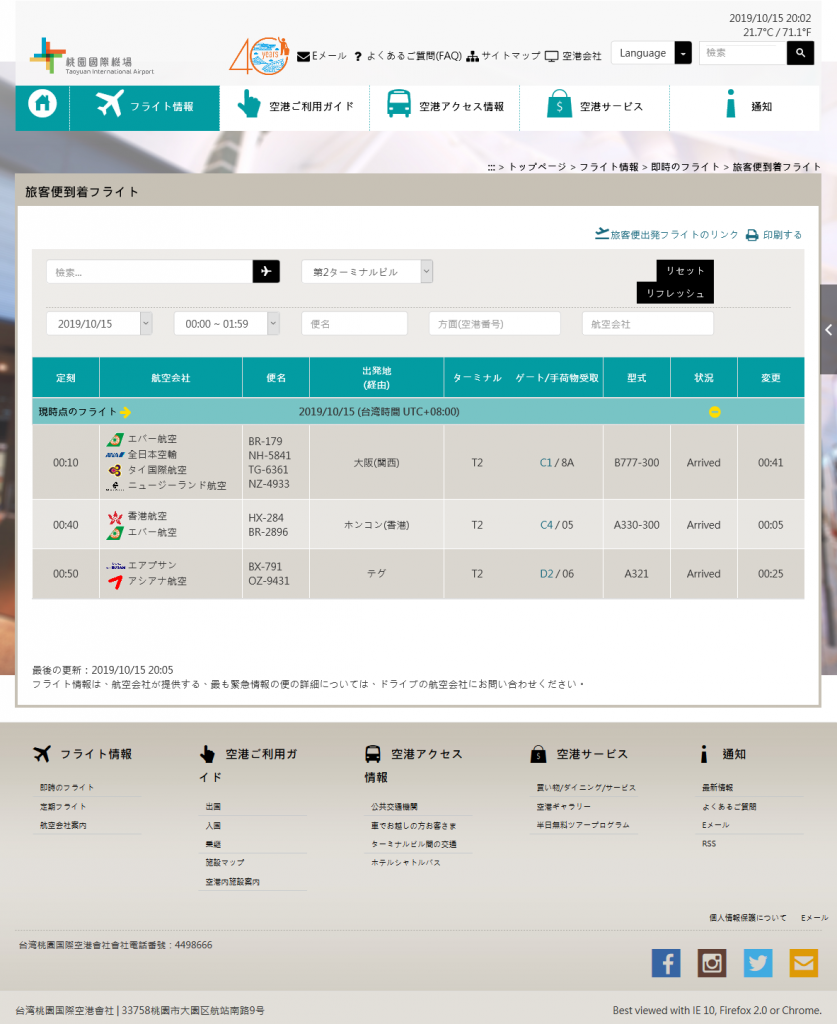Click the magnifier search button at top
This screenshot has width=837, height=1024.
(x=800, y=53)
